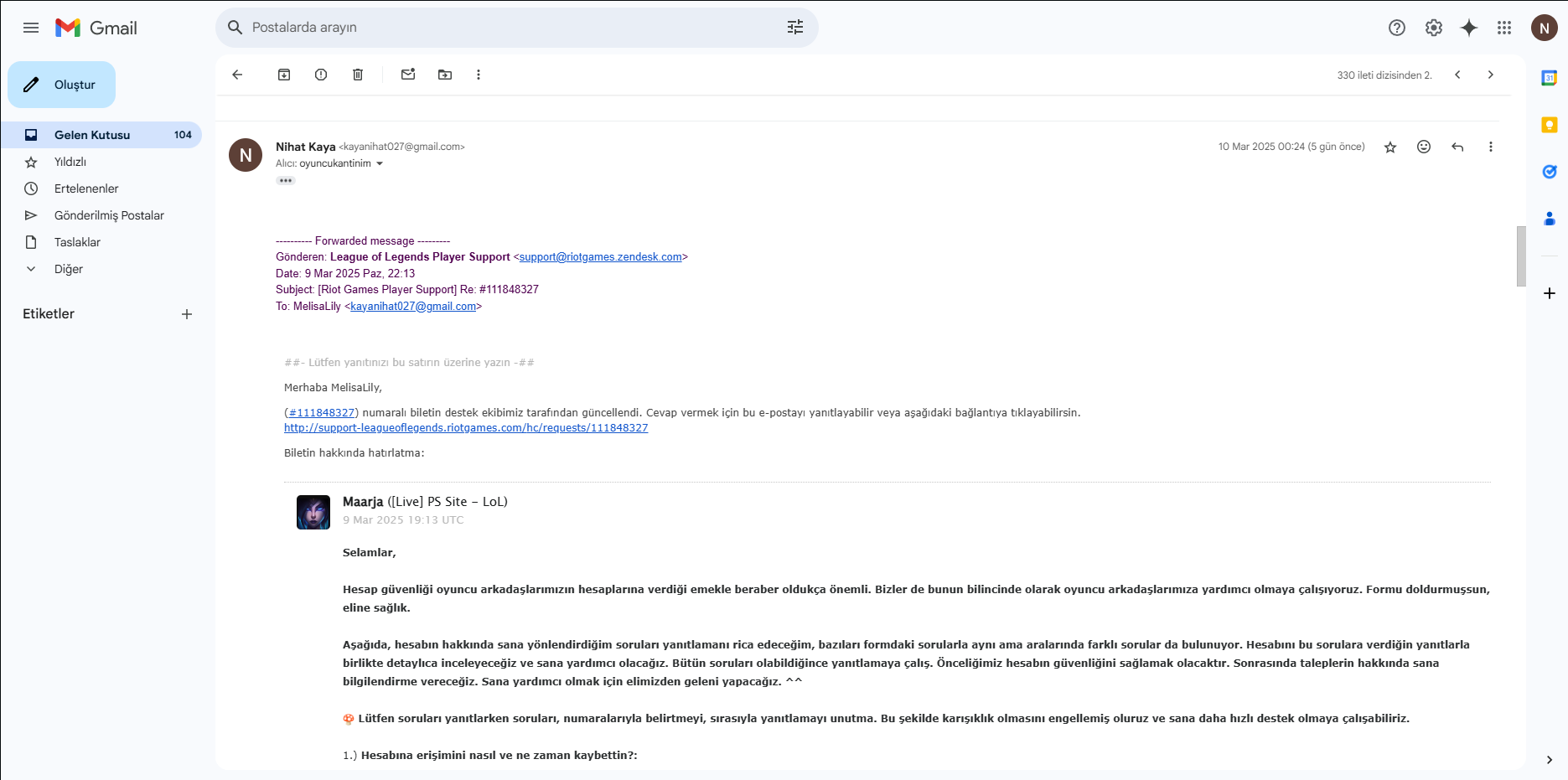
Task: Open search filter options
Action: point(795,28)
